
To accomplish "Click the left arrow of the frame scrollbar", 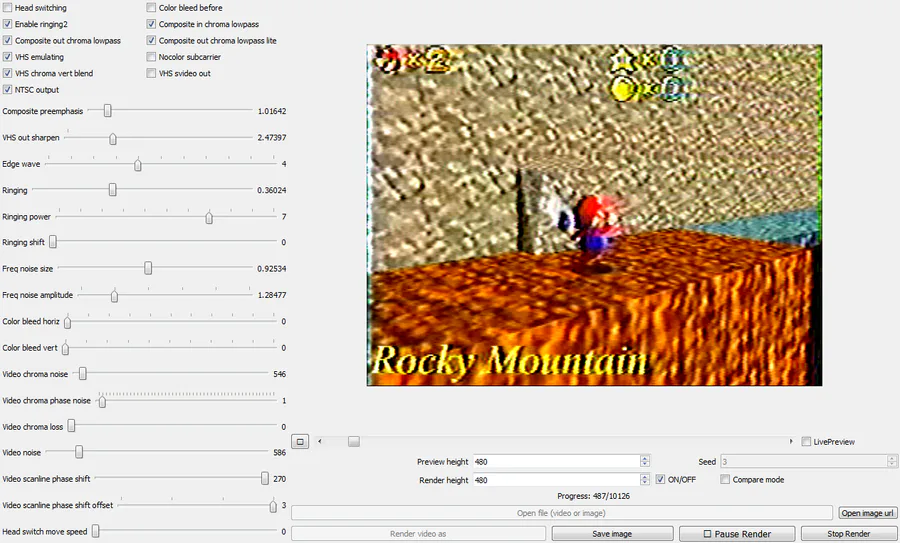I will (320, 441).
